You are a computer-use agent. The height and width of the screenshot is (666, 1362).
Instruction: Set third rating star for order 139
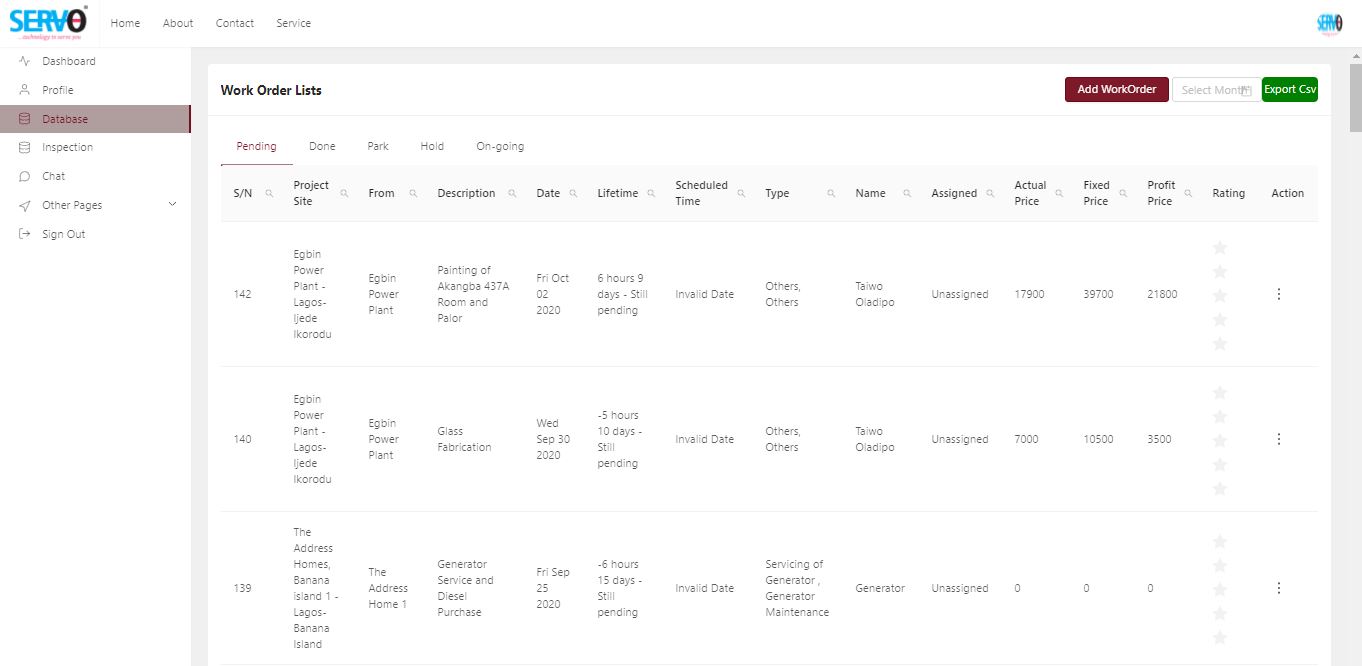(x=1219, y=589)
